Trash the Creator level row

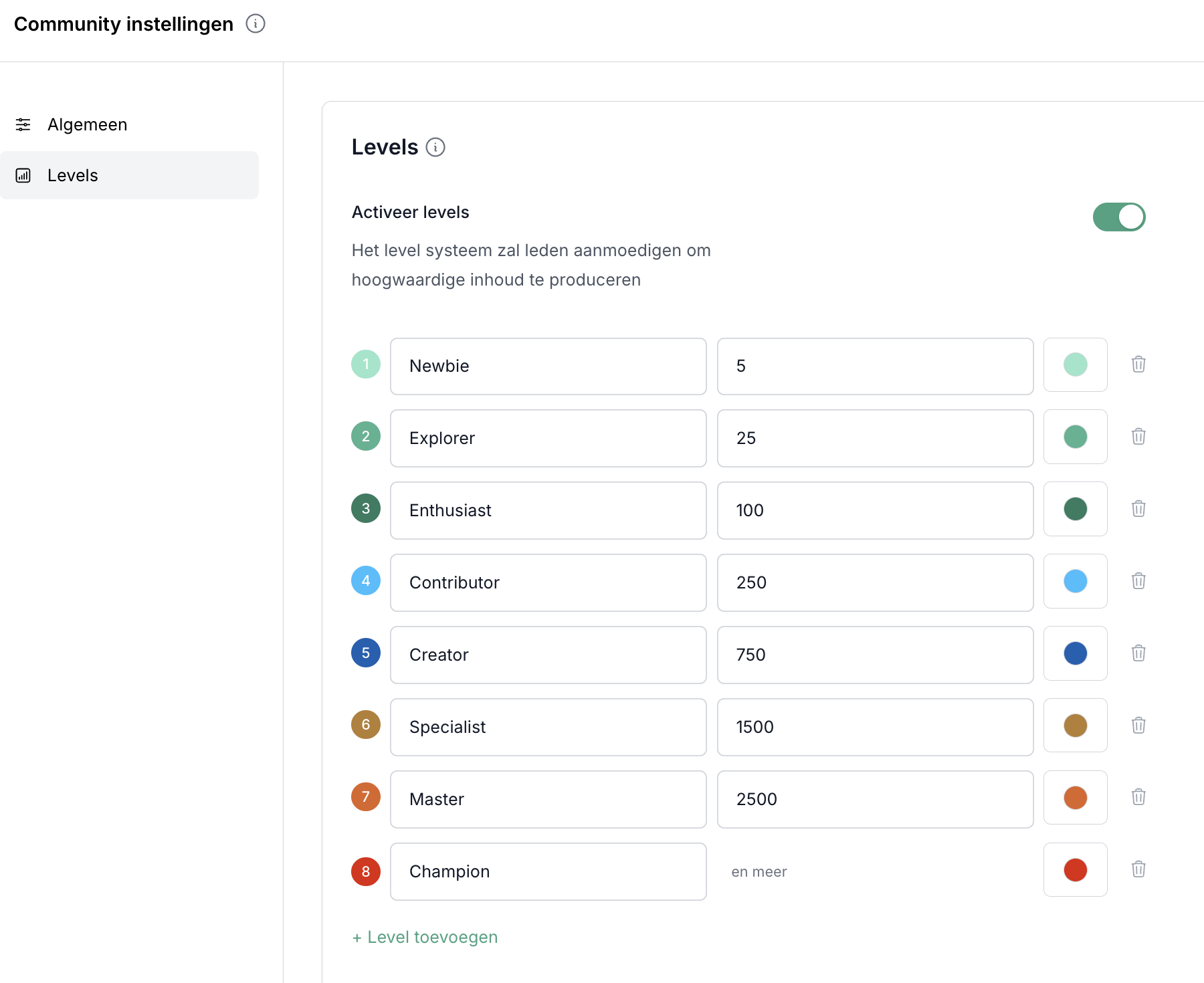pos(1138,653)
